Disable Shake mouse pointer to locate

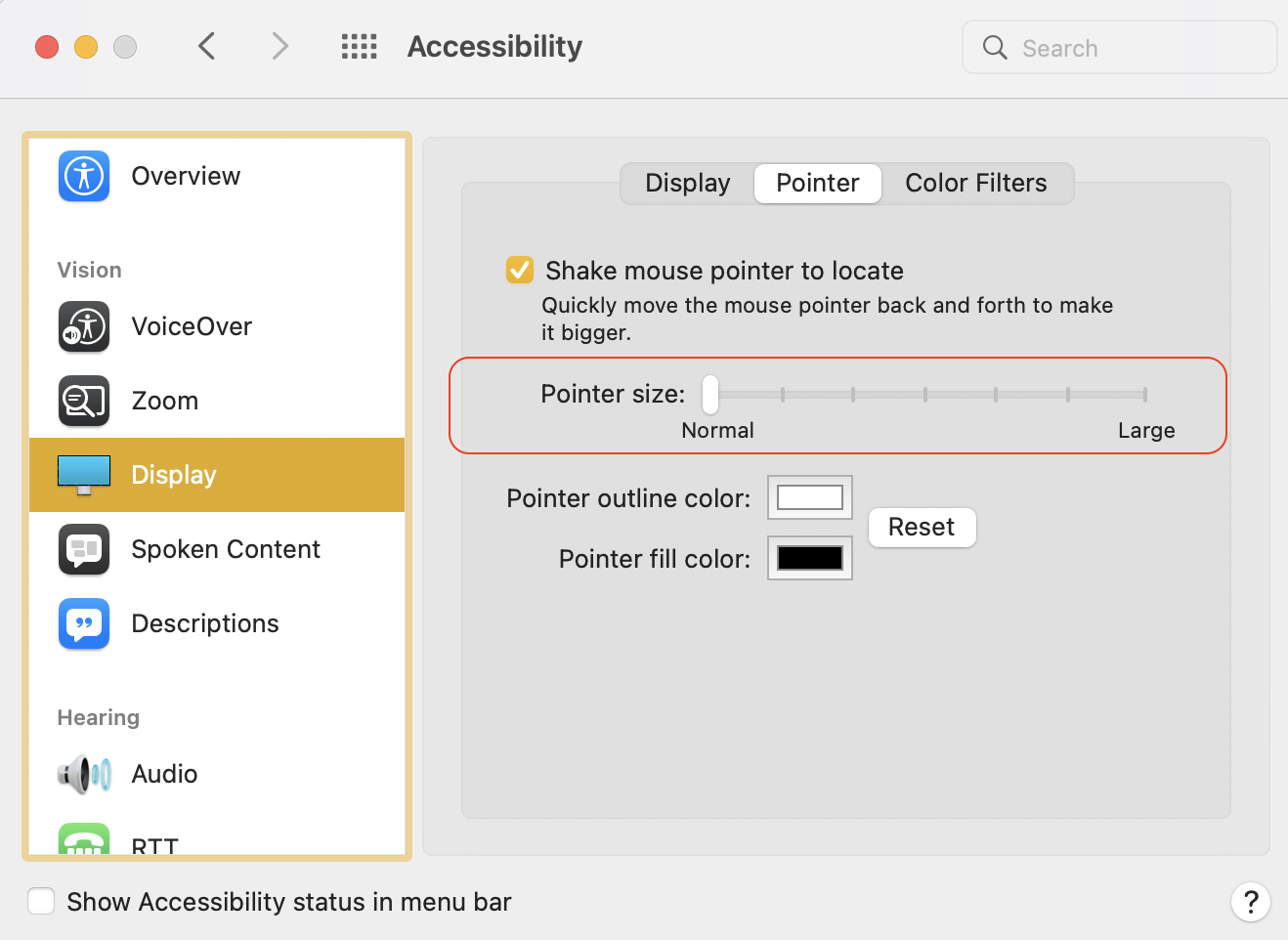(520, 270)
